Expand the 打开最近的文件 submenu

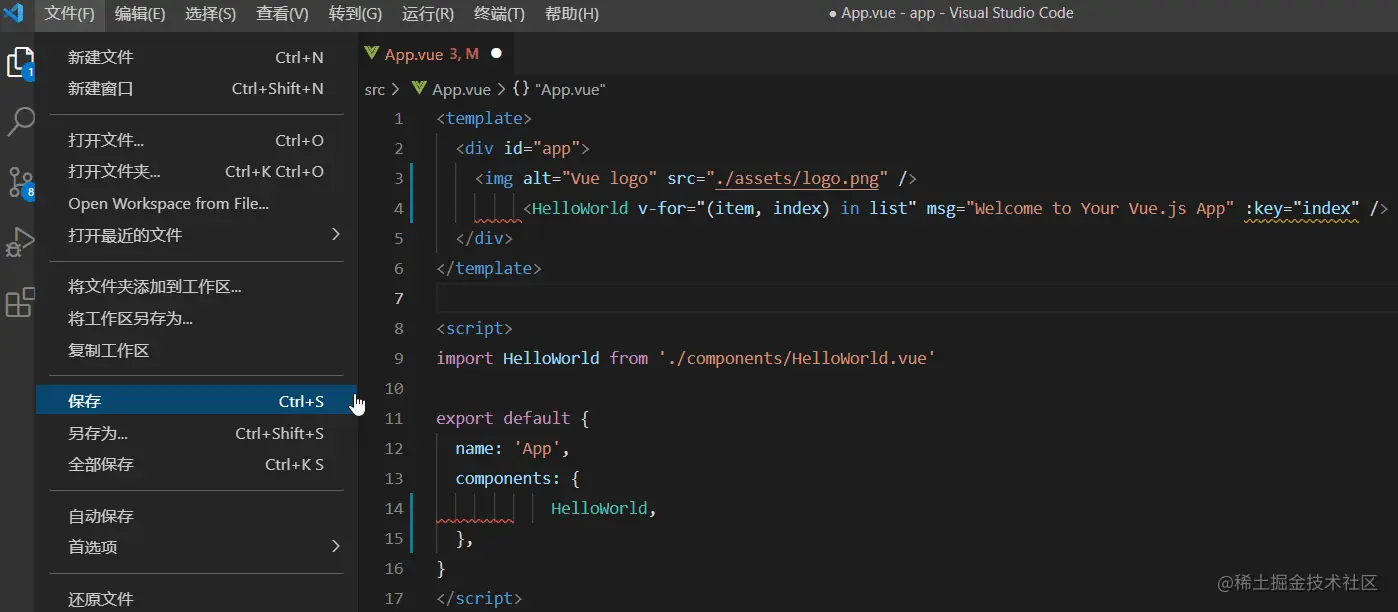point(196,236)
